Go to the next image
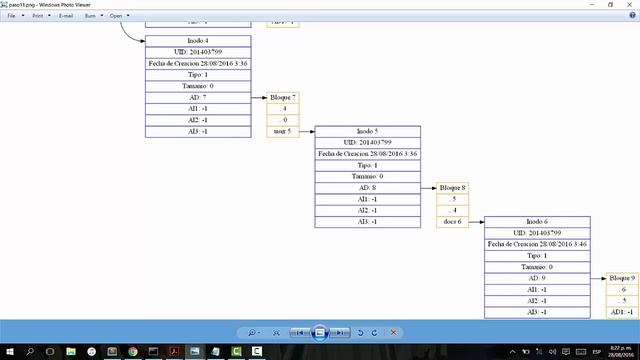The width and height of the screenshot is (640, 360). click(x=340, y=333)
